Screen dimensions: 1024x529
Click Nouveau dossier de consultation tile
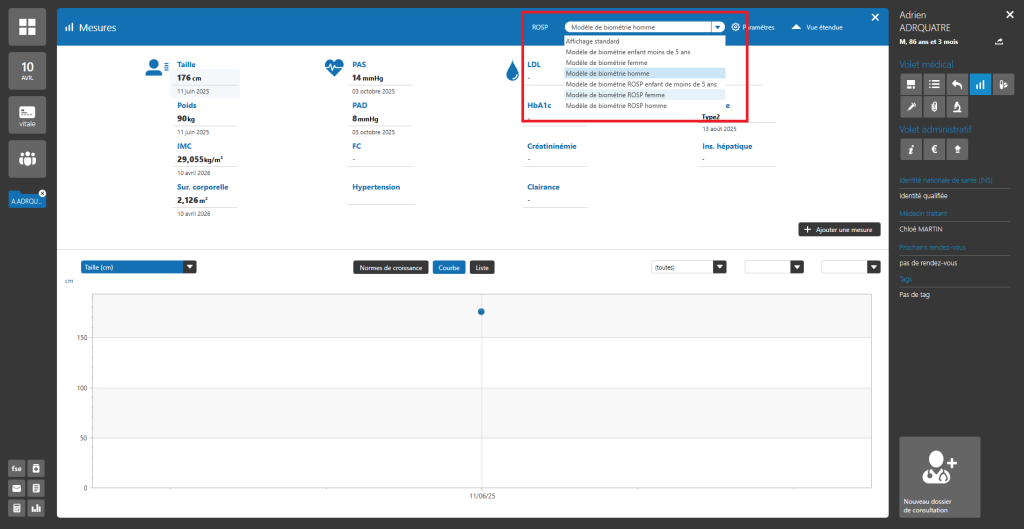(939, 476)
